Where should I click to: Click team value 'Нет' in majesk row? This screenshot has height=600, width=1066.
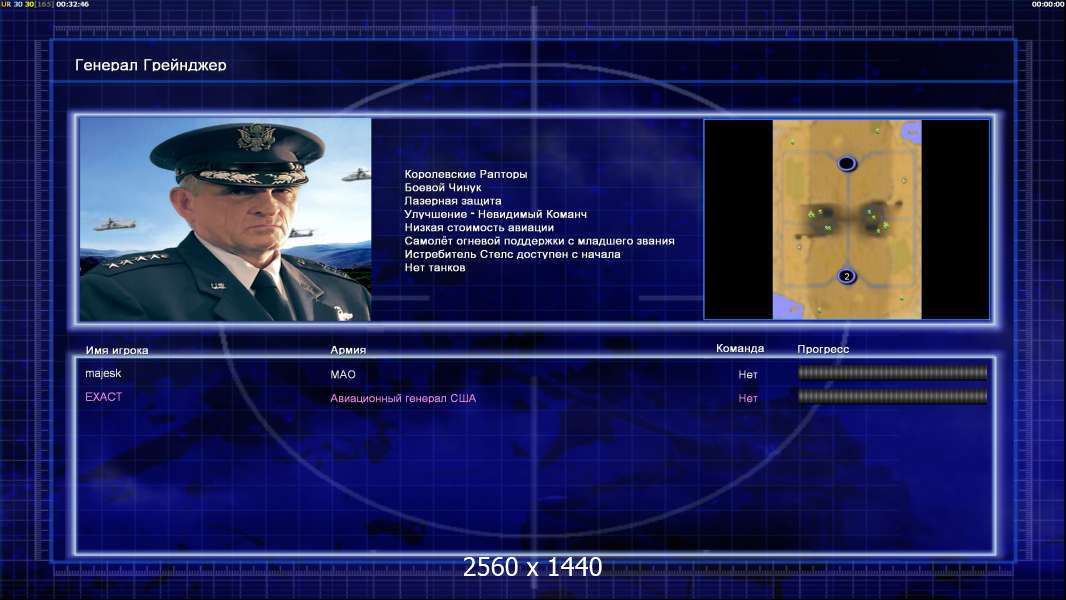click(x=748, y=374)
